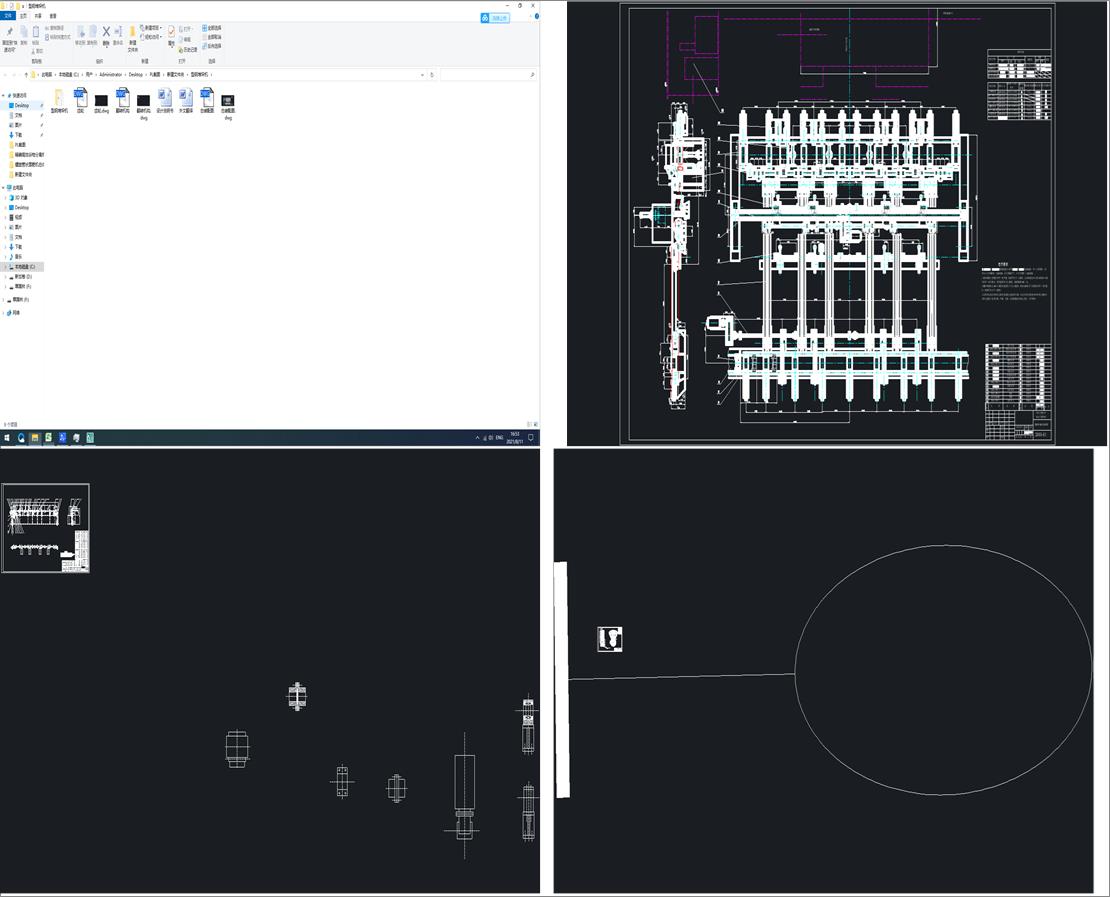This screenshot has height=897, width=1110.
Task: Click the History icon in the Open group
Action: (181, 50)
